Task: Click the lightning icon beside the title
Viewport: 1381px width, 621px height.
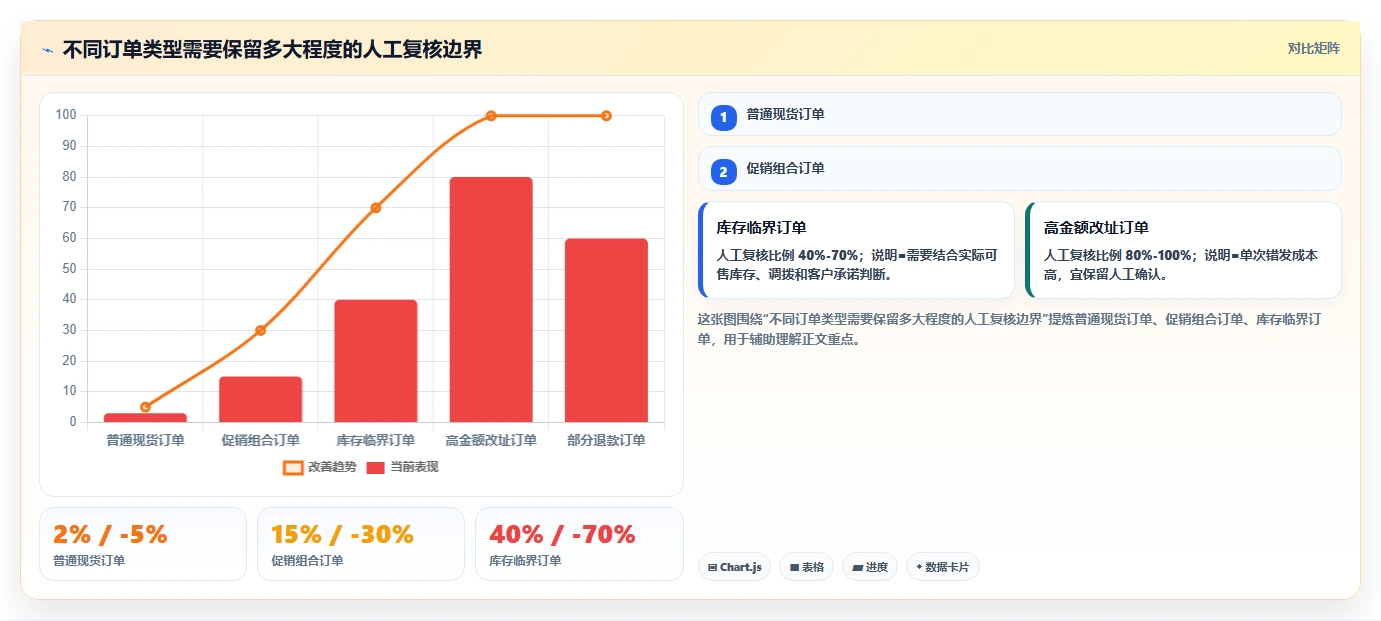Action: pos(48,50)
